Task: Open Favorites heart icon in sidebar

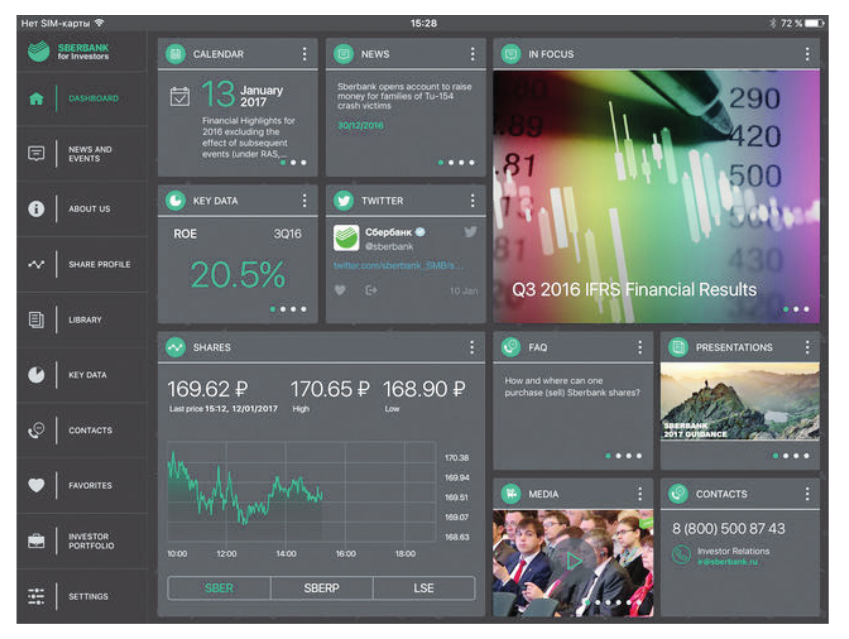Action: pyautogui.click(x=36, y=485)
